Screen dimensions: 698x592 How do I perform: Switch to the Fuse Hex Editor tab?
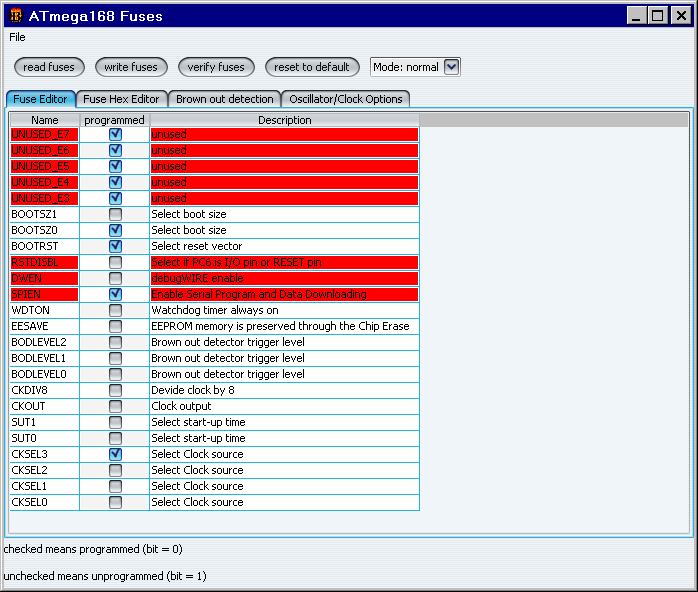pos(122,99)
